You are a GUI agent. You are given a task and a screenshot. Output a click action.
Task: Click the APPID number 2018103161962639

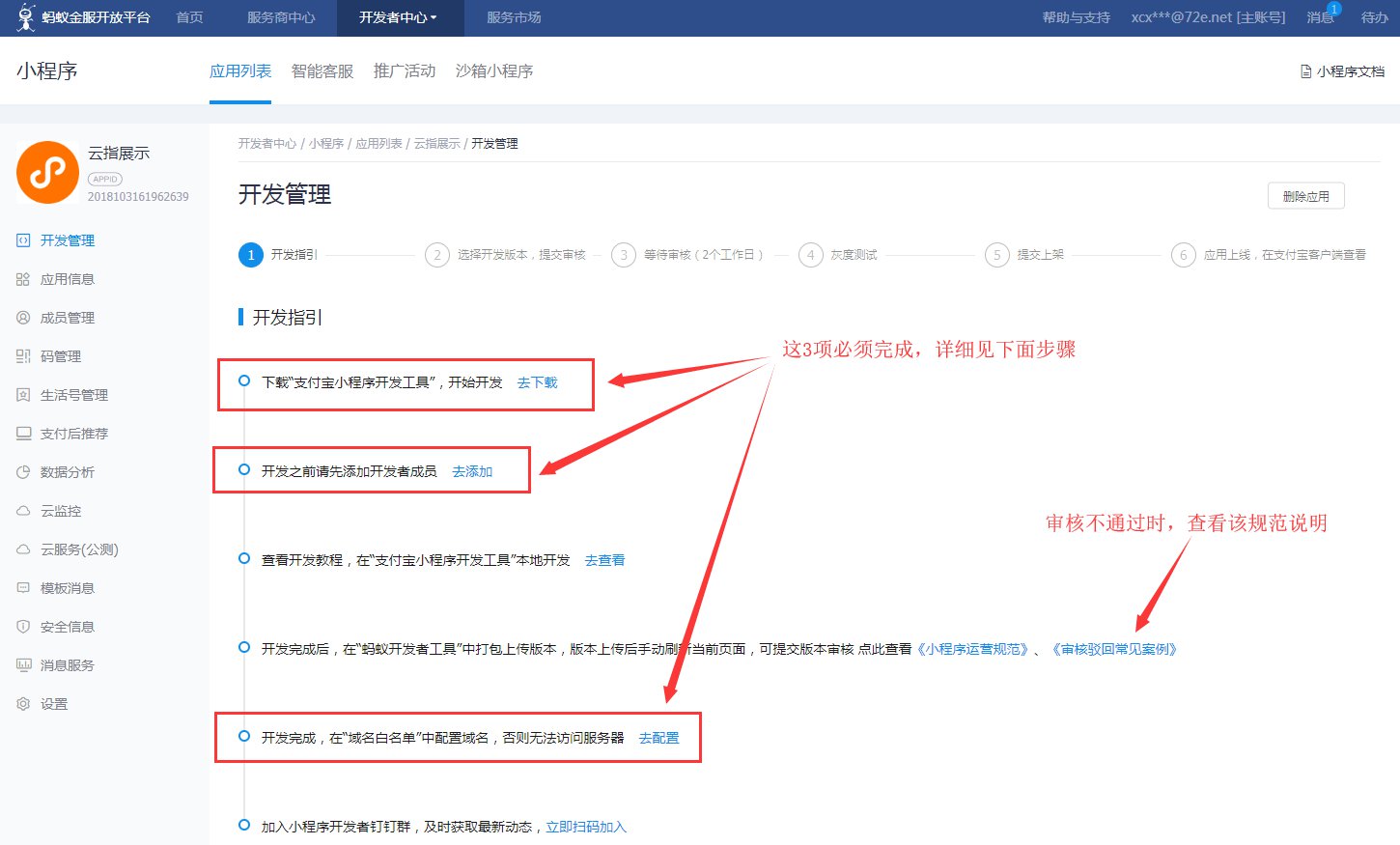point(138,197)
